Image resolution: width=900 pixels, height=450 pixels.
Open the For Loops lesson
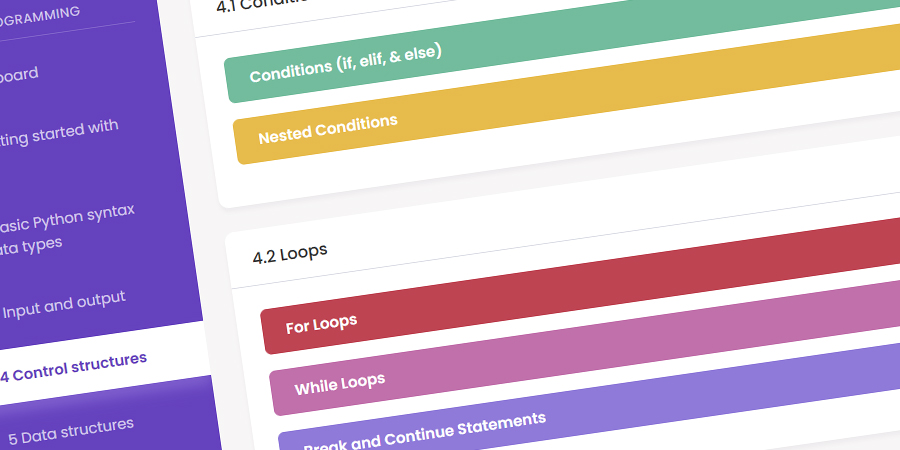point(321,324)
